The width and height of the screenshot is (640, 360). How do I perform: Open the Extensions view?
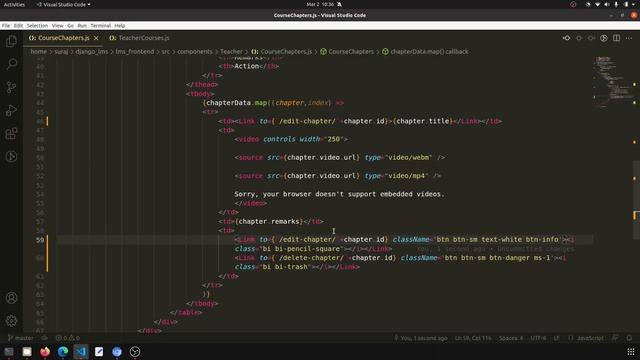click(x=11, y=133)
